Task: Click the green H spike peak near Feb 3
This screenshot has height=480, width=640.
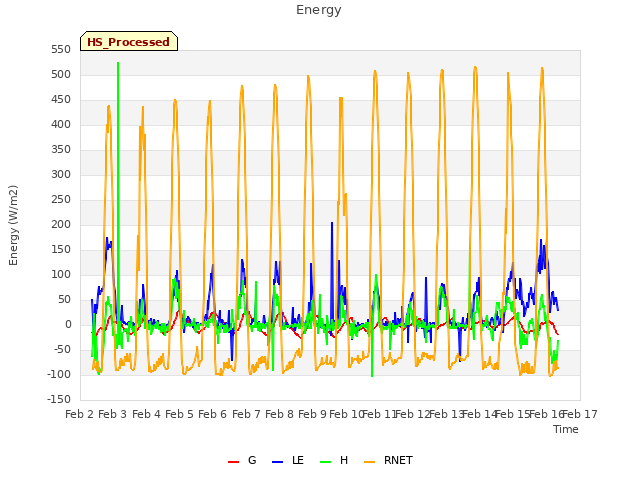Action: (x=118, y=63)
